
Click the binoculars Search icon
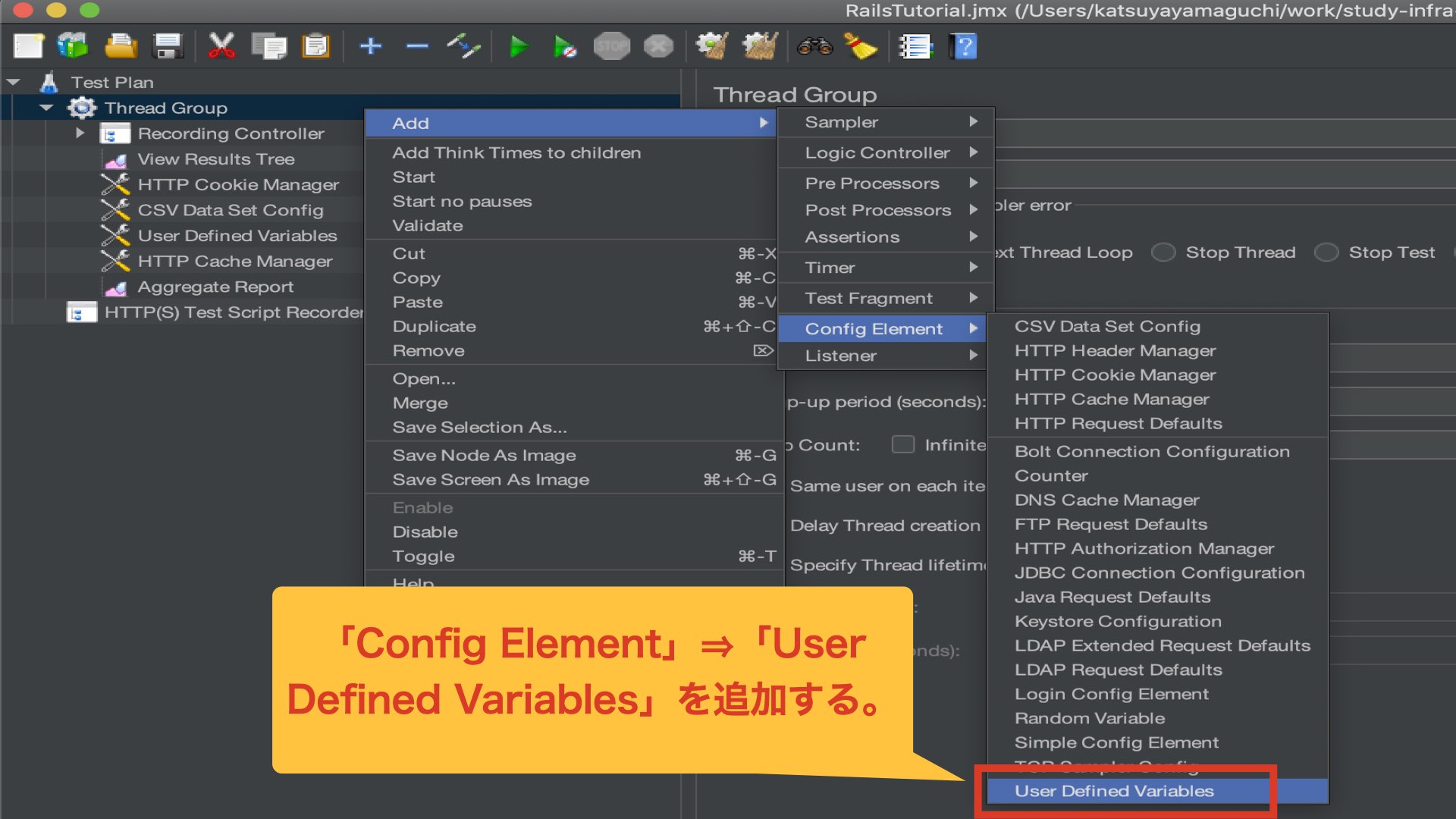(814, 47)
